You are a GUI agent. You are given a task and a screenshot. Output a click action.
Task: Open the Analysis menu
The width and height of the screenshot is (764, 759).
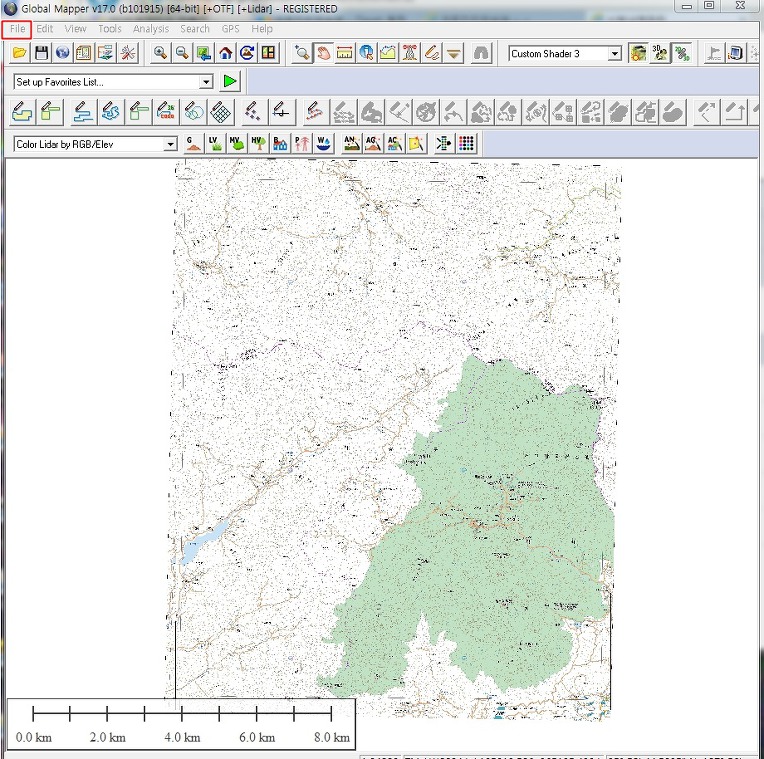[x=151, y=29]
